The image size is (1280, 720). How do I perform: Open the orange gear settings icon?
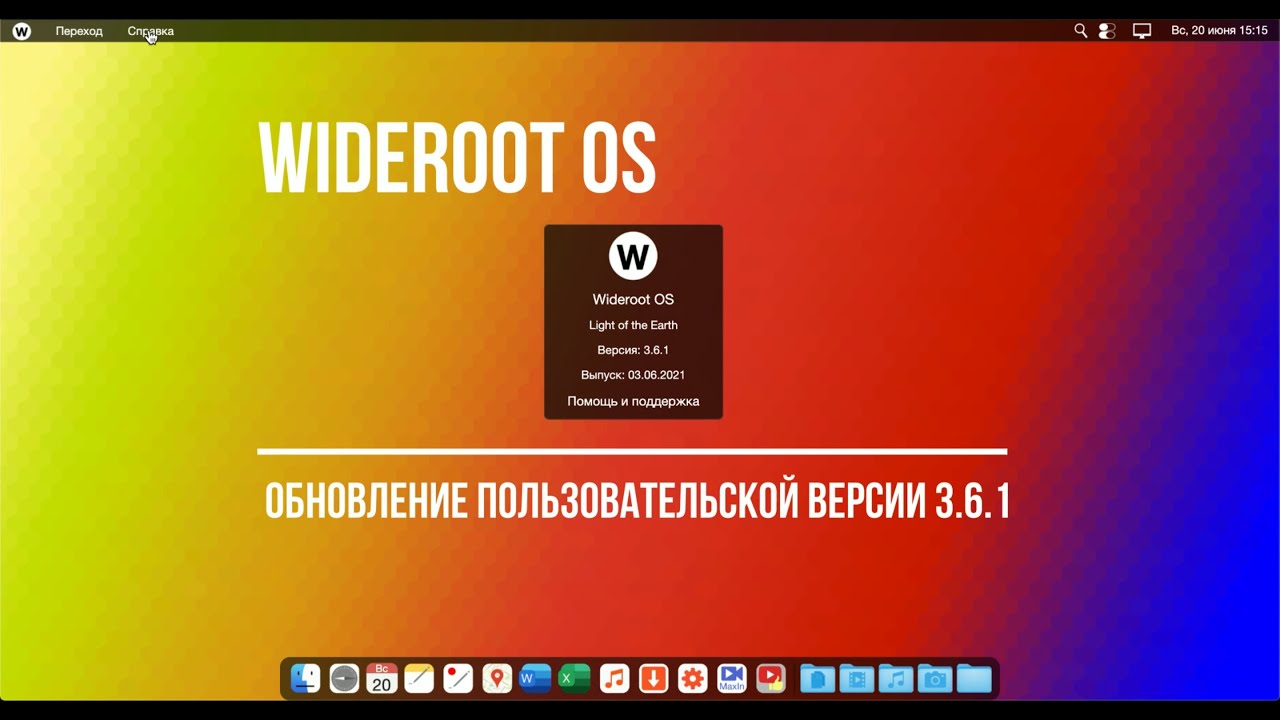692,679
